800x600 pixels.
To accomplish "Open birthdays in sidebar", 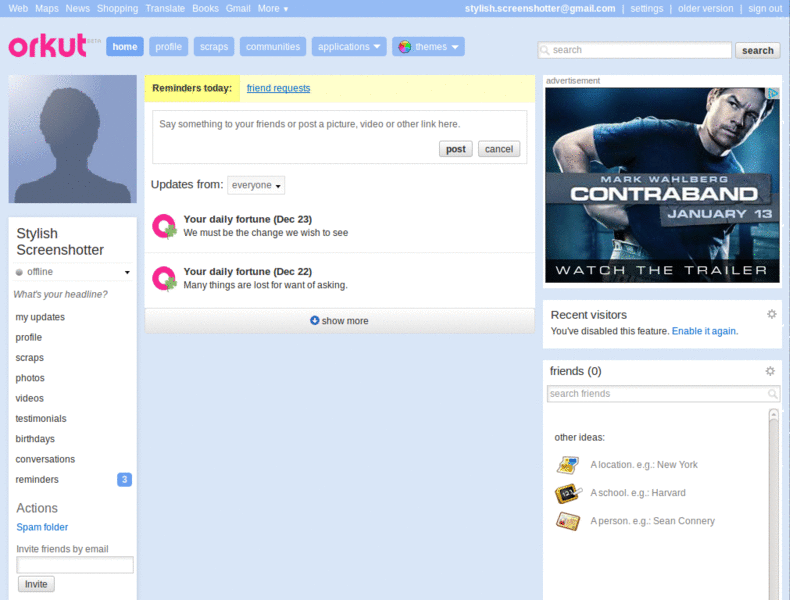I will [35, 439].
